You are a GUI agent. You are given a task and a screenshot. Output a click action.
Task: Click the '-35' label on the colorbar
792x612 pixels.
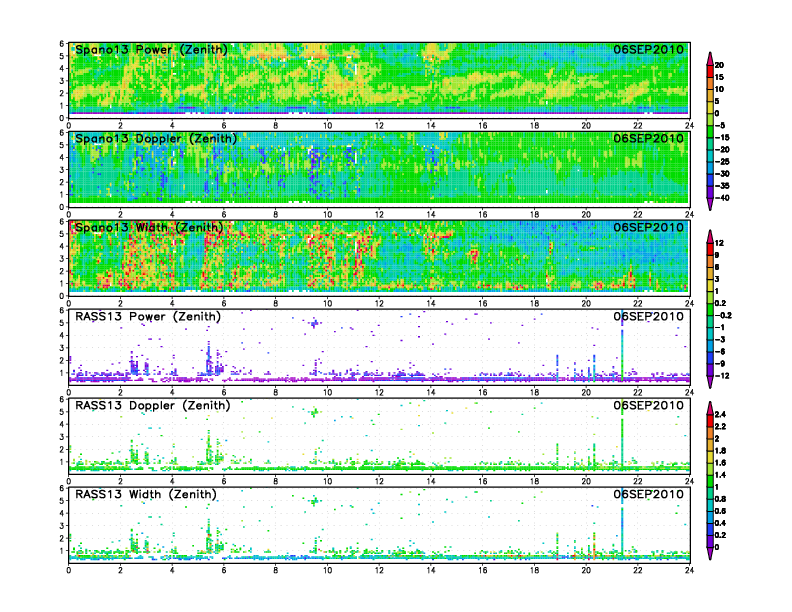(x=722, y=186)
